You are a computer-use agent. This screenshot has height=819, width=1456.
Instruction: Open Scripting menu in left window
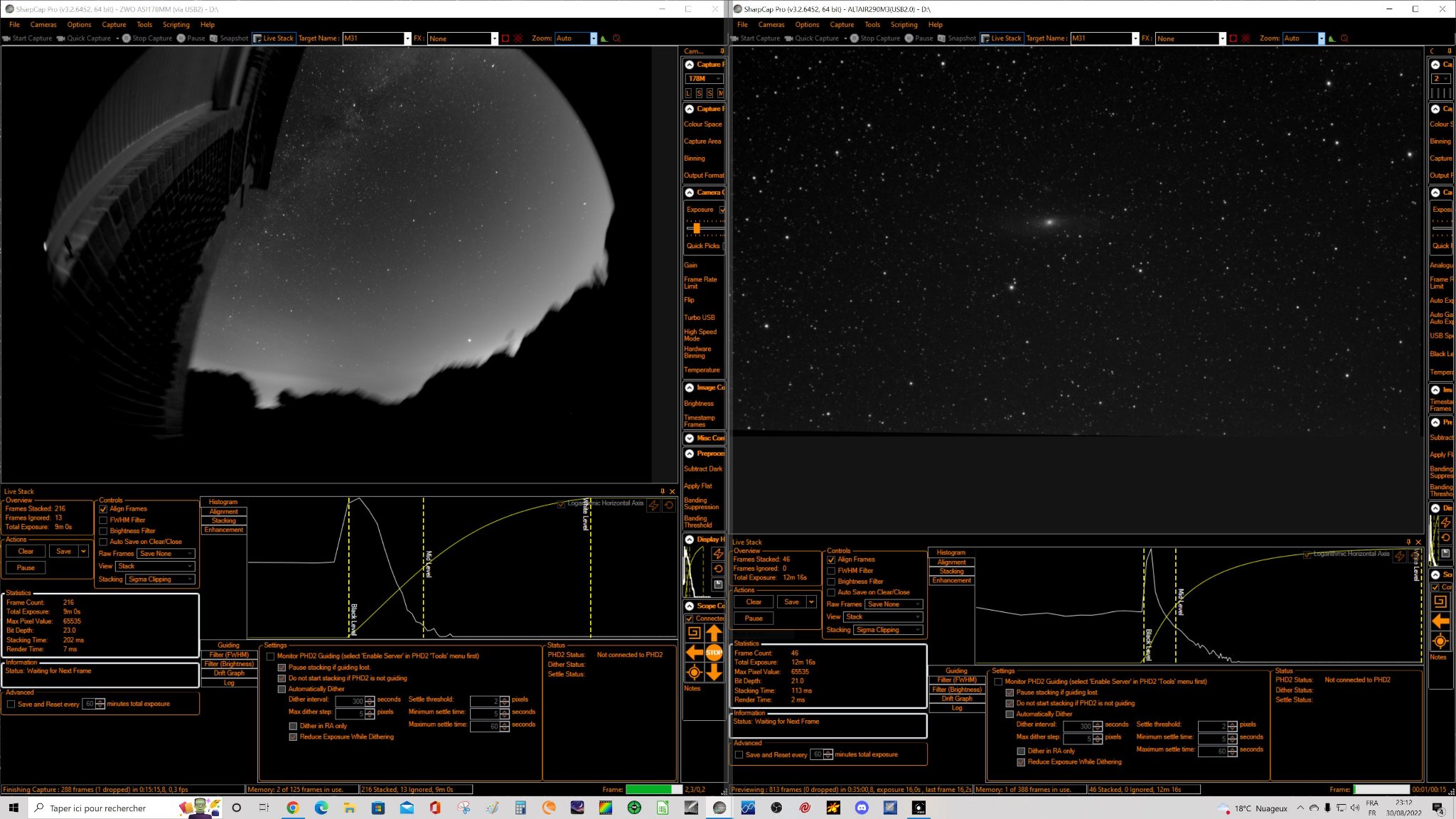(176, 25)
